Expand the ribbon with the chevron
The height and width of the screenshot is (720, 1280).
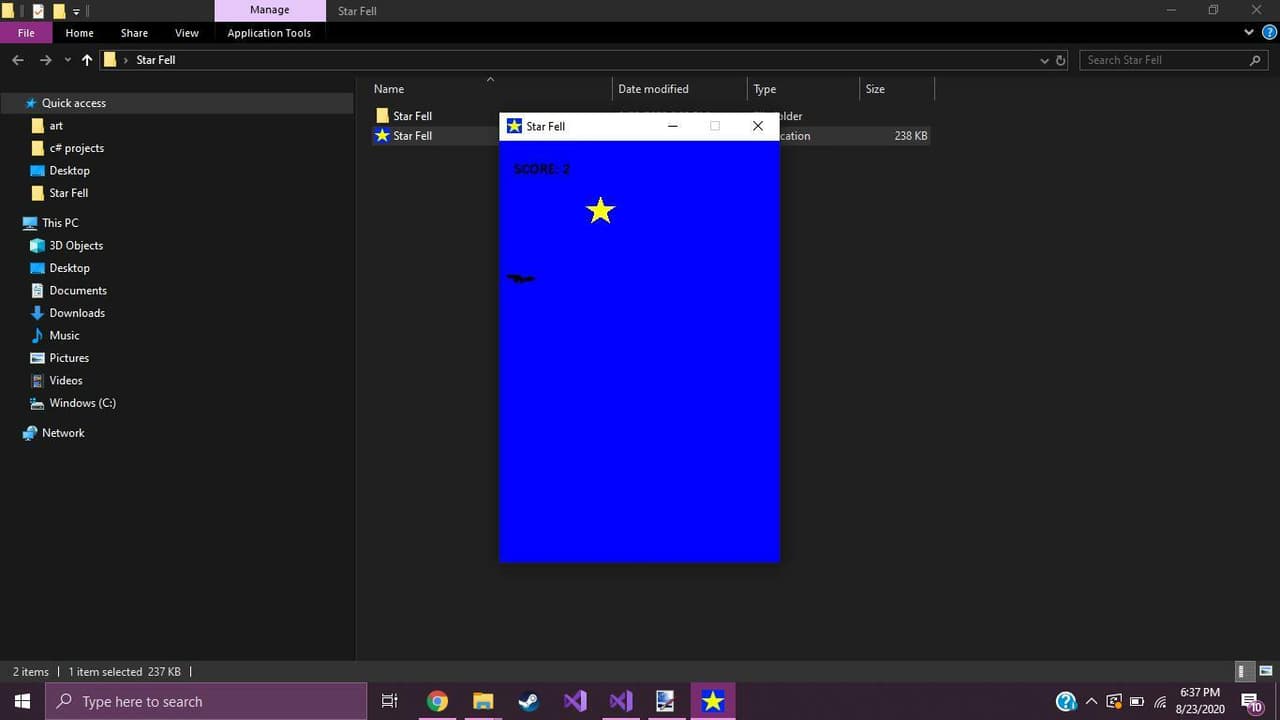coord(1248,32)
